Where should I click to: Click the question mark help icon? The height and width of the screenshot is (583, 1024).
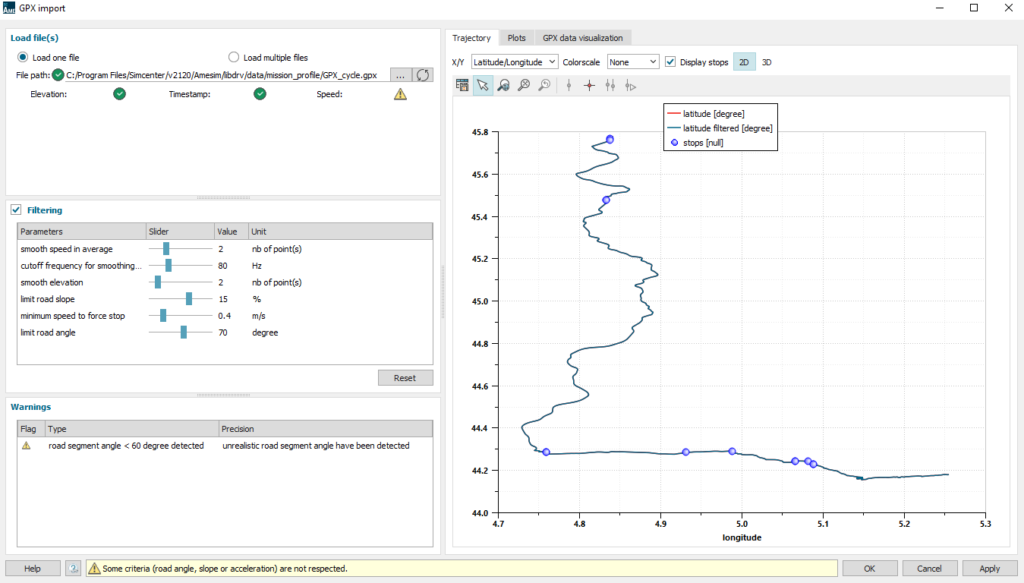[x=73, y=568]
